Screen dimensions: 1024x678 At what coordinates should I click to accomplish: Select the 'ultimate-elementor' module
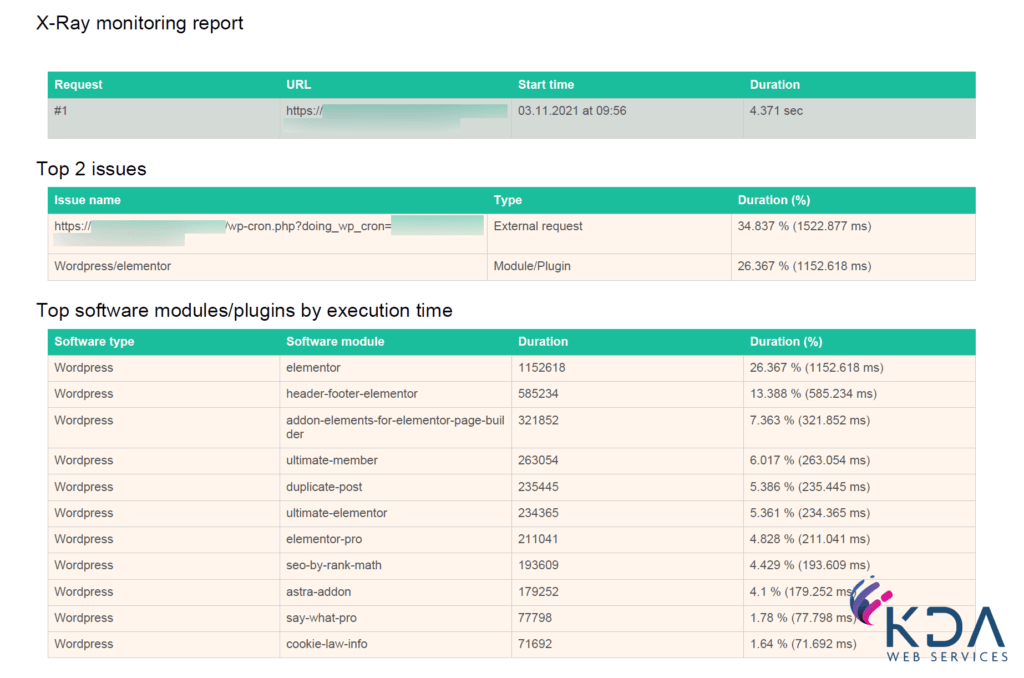coord(336,513)
